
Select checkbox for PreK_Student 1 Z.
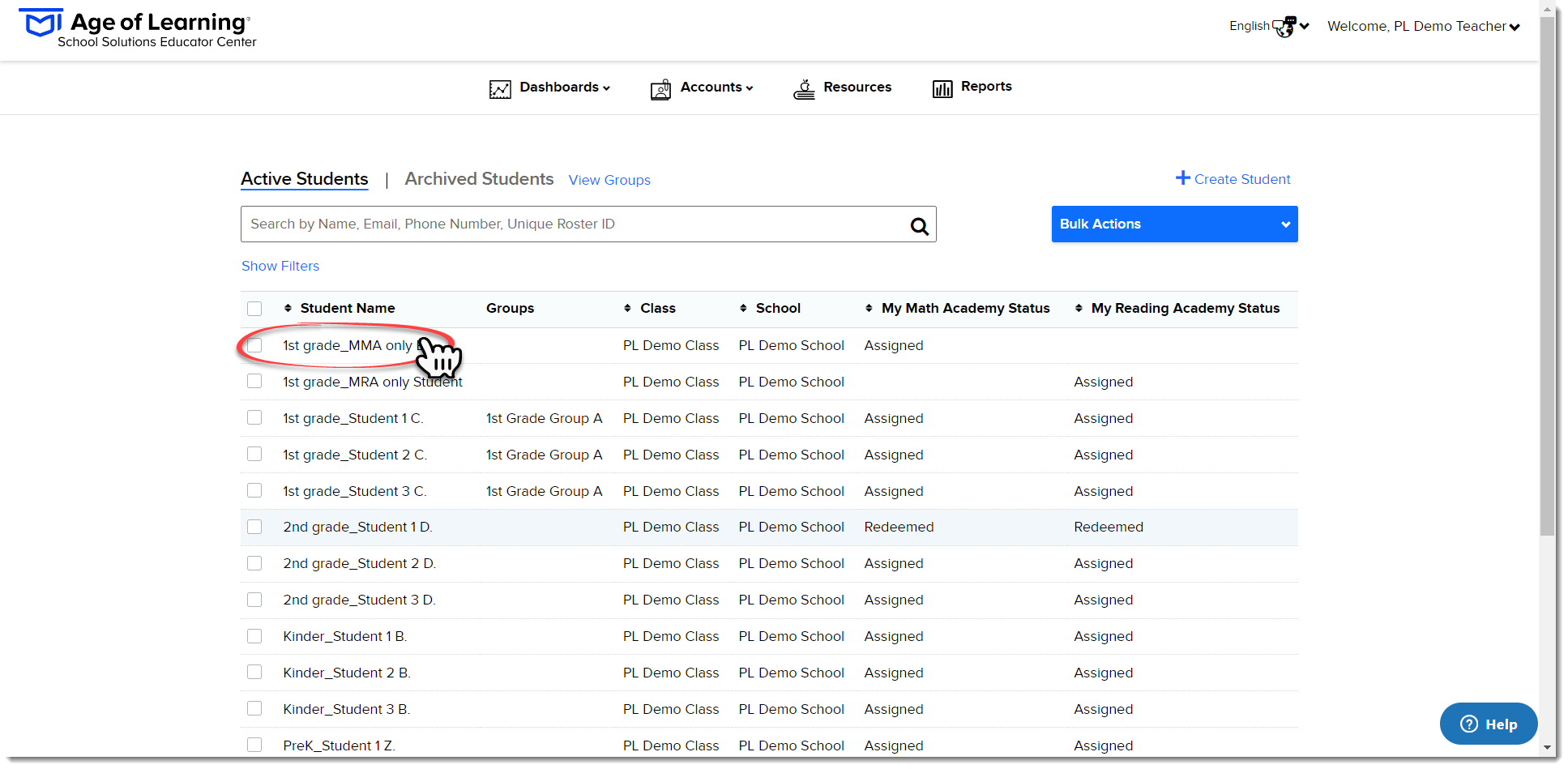coord(254,745)
